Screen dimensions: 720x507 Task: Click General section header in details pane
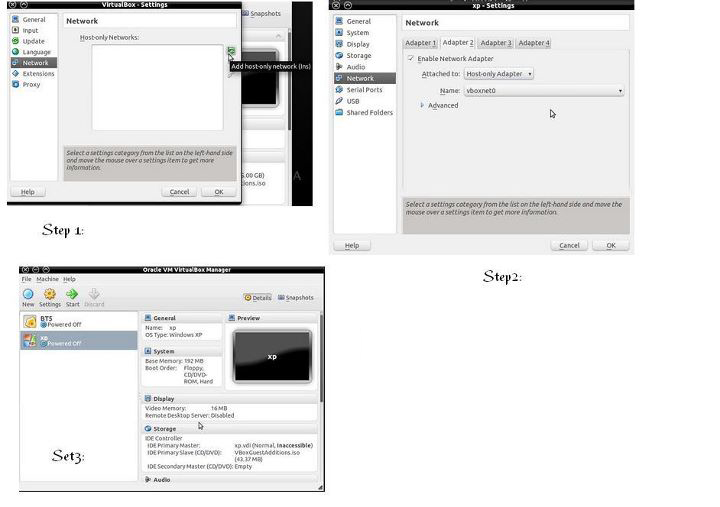click(182, 318)
